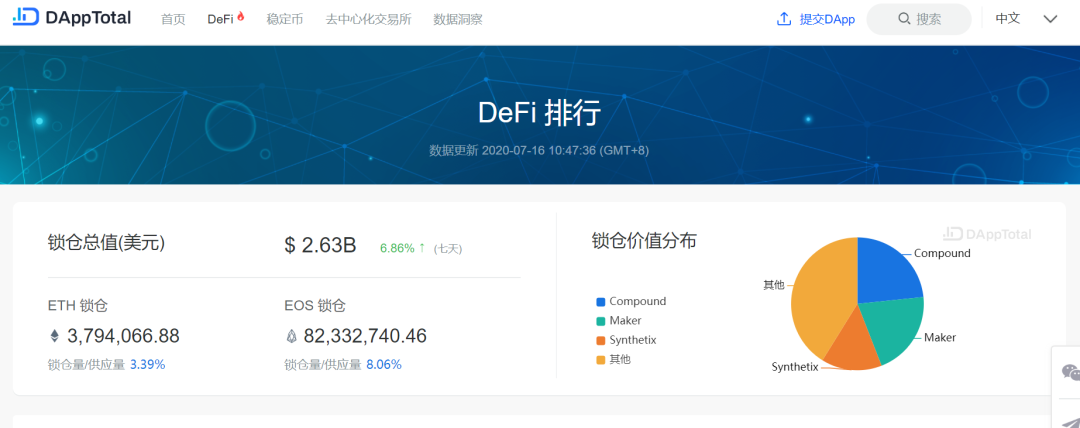Screen dimensions: 1080x428
Task: Click the EOS locked amount 82,332,740.46
Action: [x=365, y=336]
